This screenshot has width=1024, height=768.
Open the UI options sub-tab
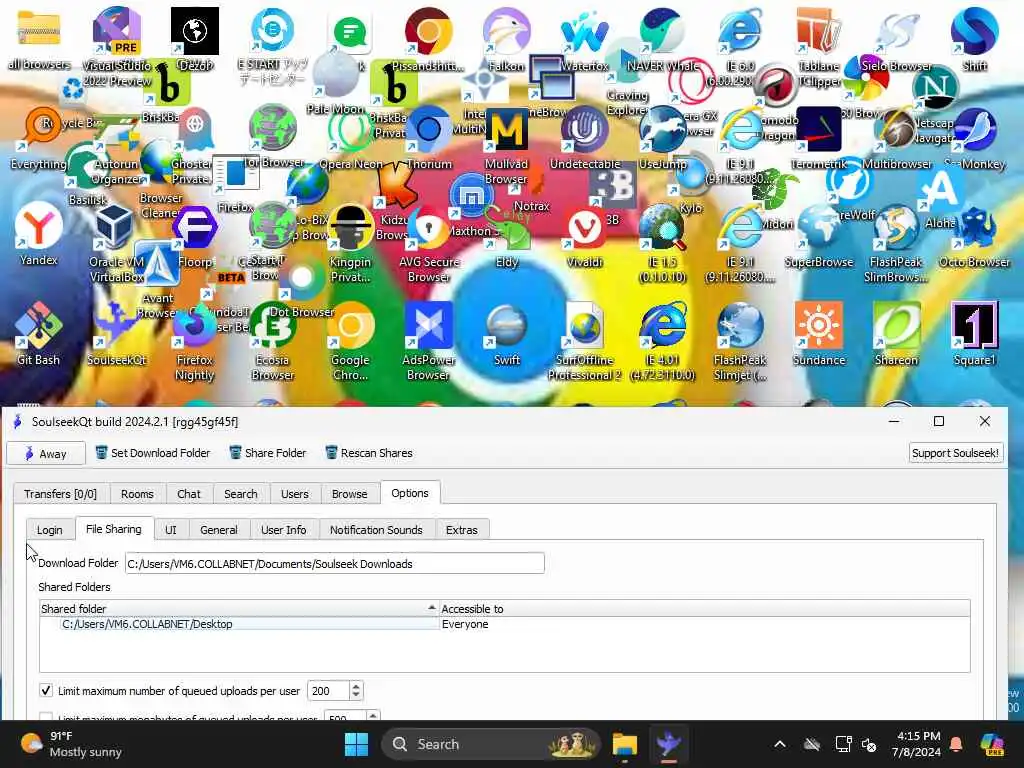click(170, 530)
